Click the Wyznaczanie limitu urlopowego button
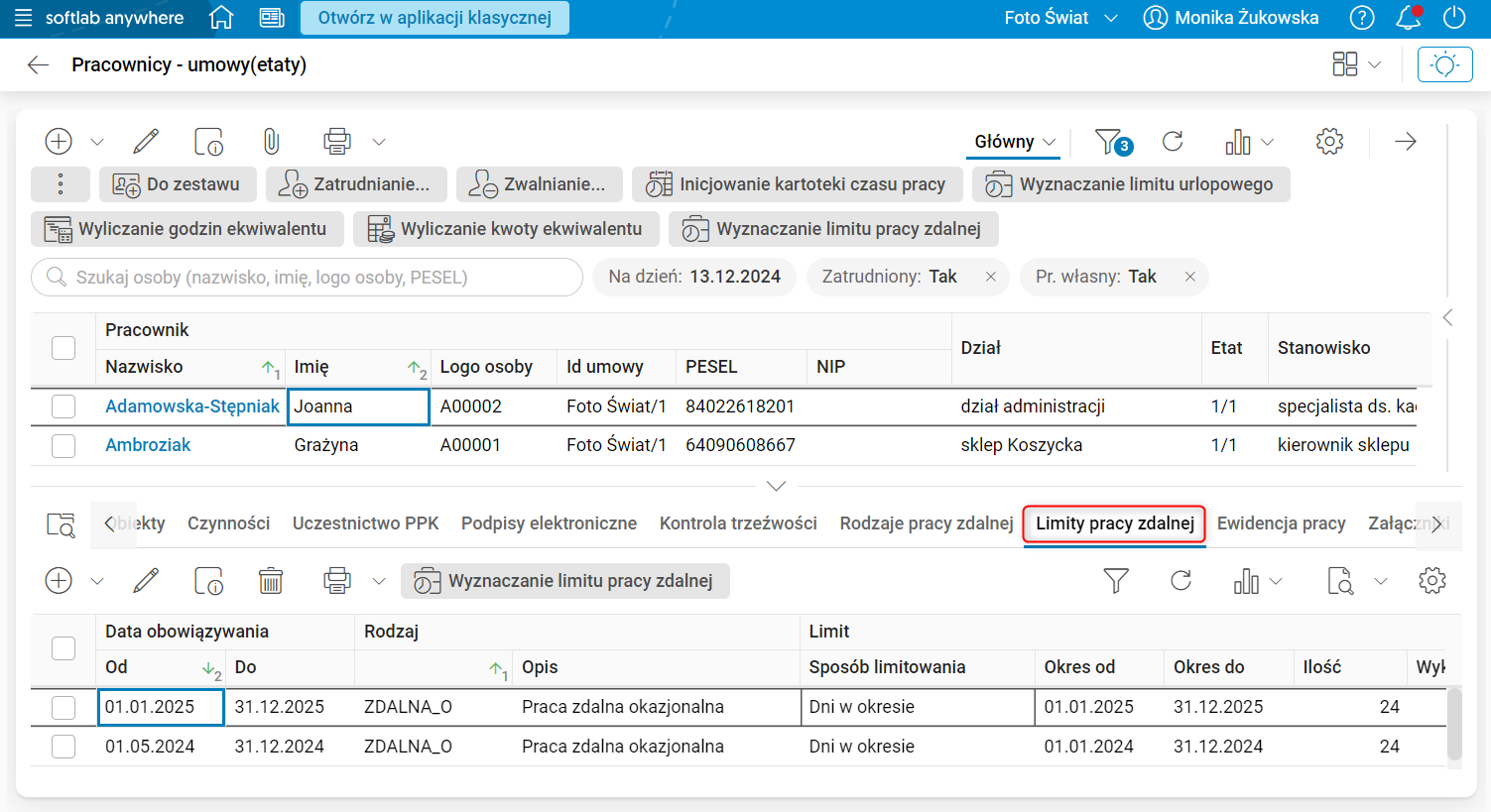This screenshot has width=1491, height=812. (x=1131, y=184)
